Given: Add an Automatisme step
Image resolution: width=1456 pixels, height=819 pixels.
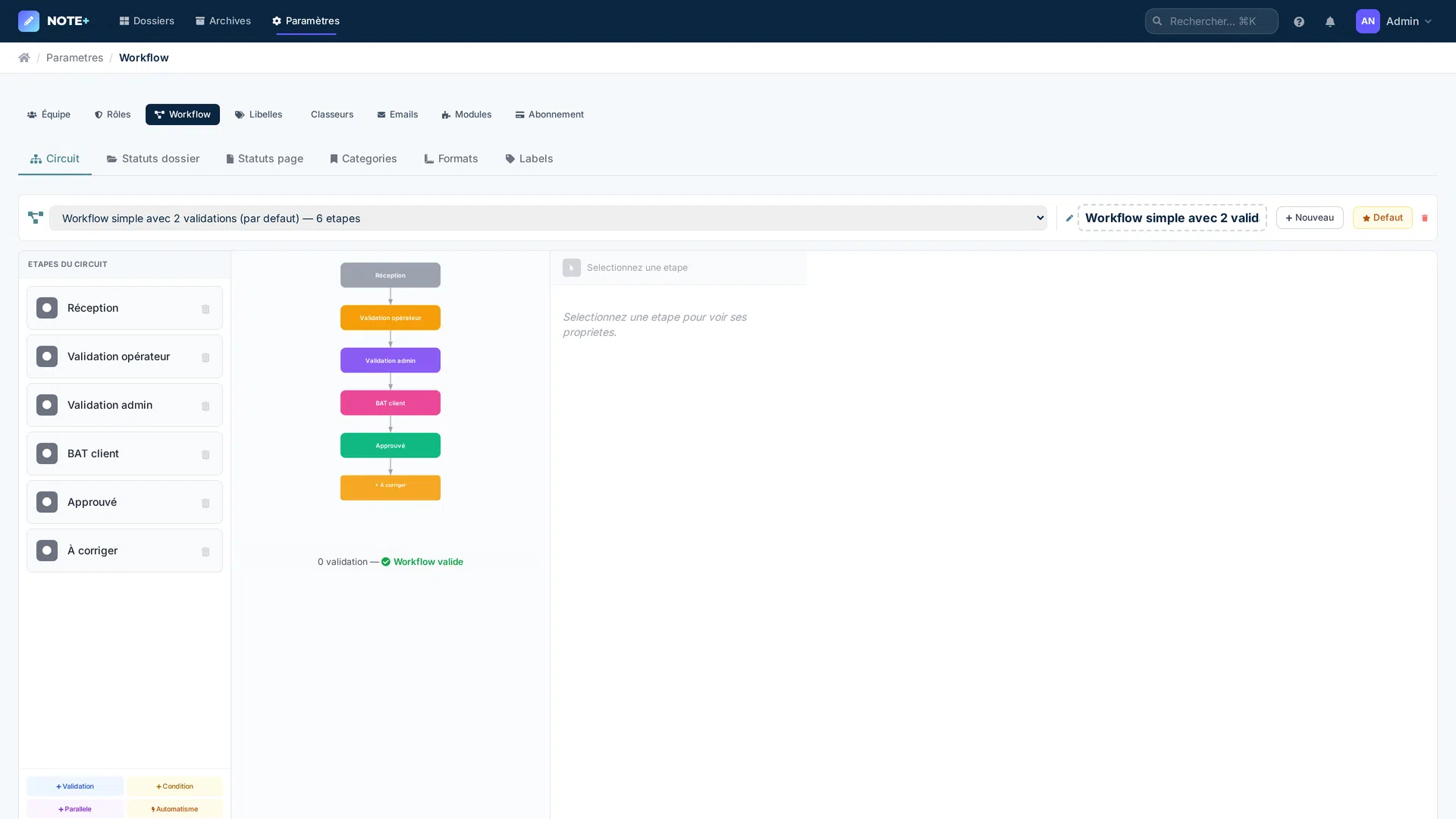Looking at the screenshot, I should pos(175,808).
